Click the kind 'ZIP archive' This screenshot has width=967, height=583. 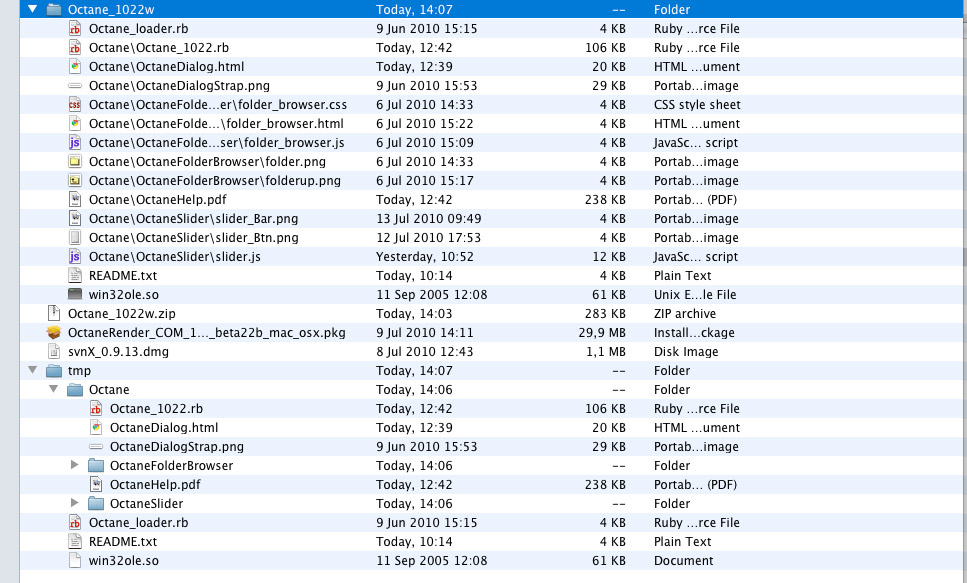click(x=685, y=313)
